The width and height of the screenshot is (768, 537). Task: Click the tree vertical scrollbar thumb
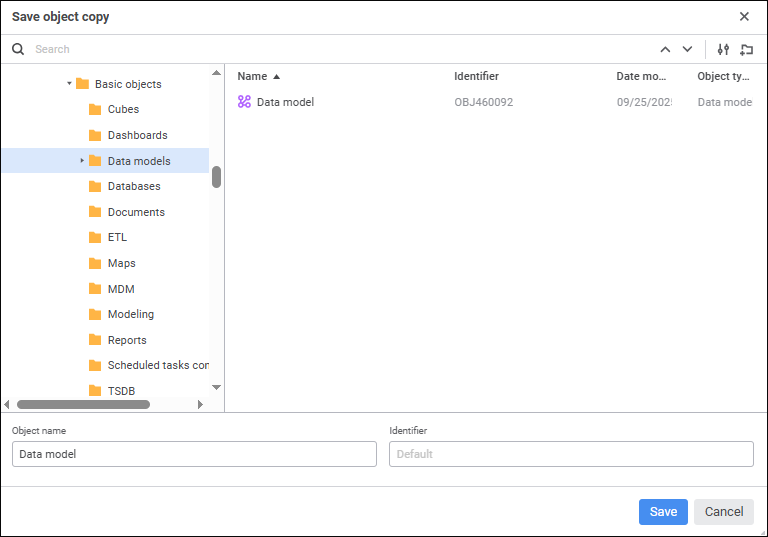216,176
